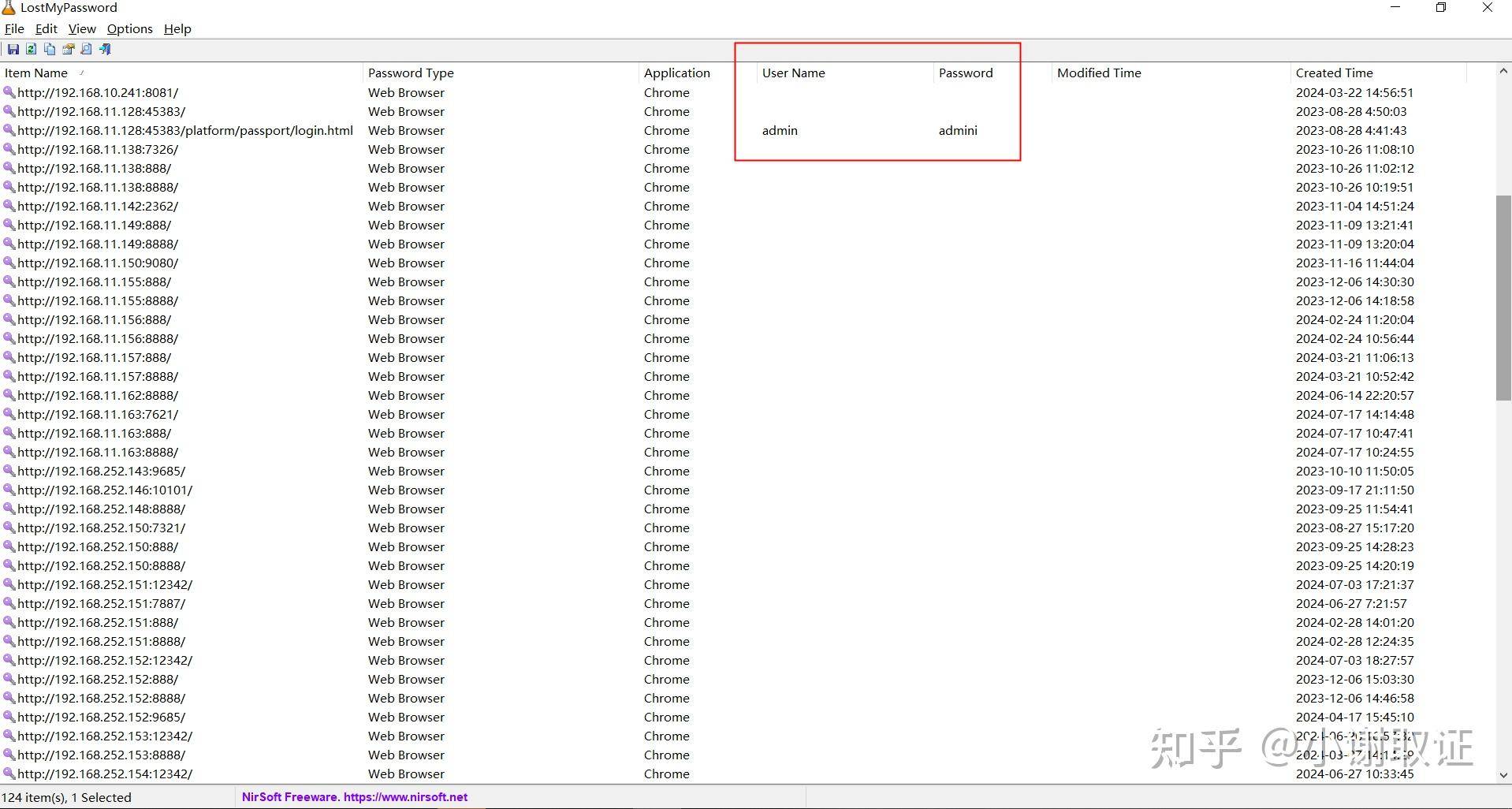This screenshot has width=1512, height=809.
Task: Select item http://192.168.11.155:888/
Action: coord(95,281)
